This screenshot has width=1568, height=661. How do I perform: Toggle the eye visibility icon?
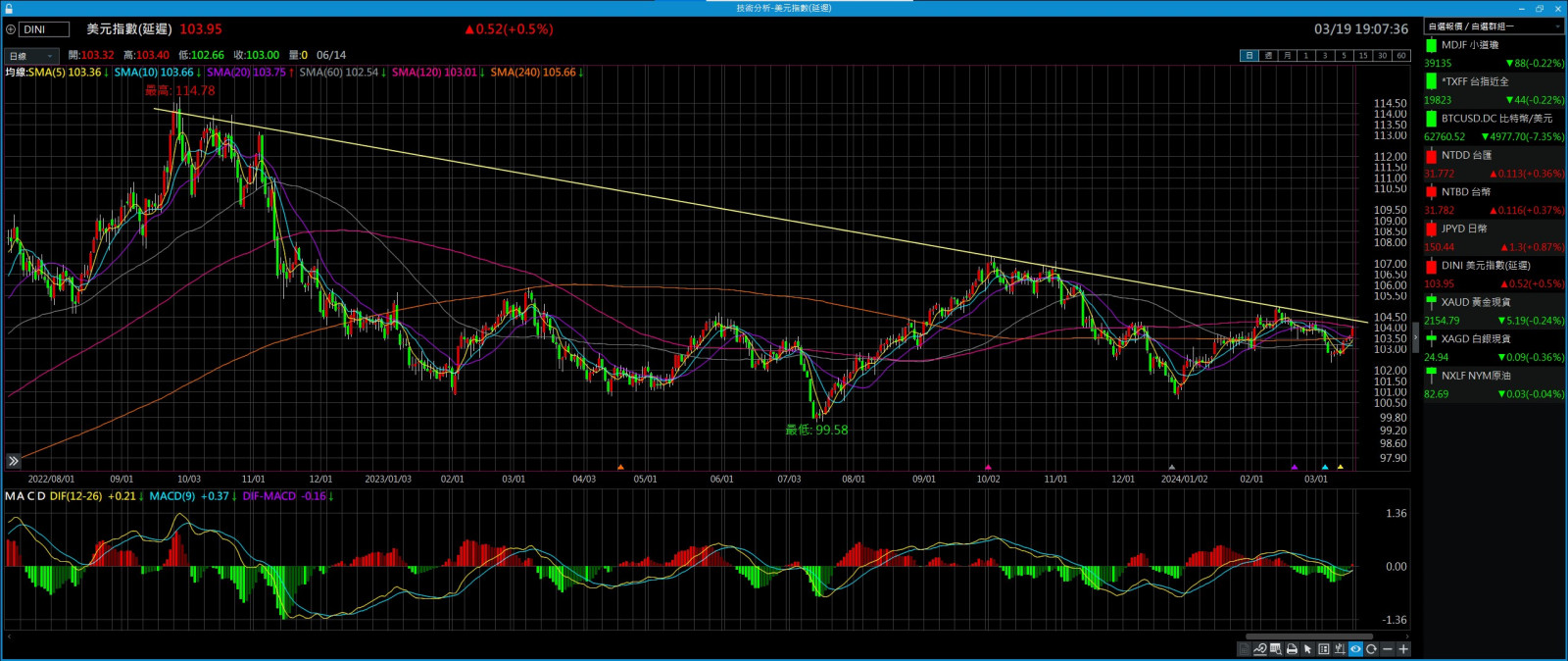tap(1356, 649)
